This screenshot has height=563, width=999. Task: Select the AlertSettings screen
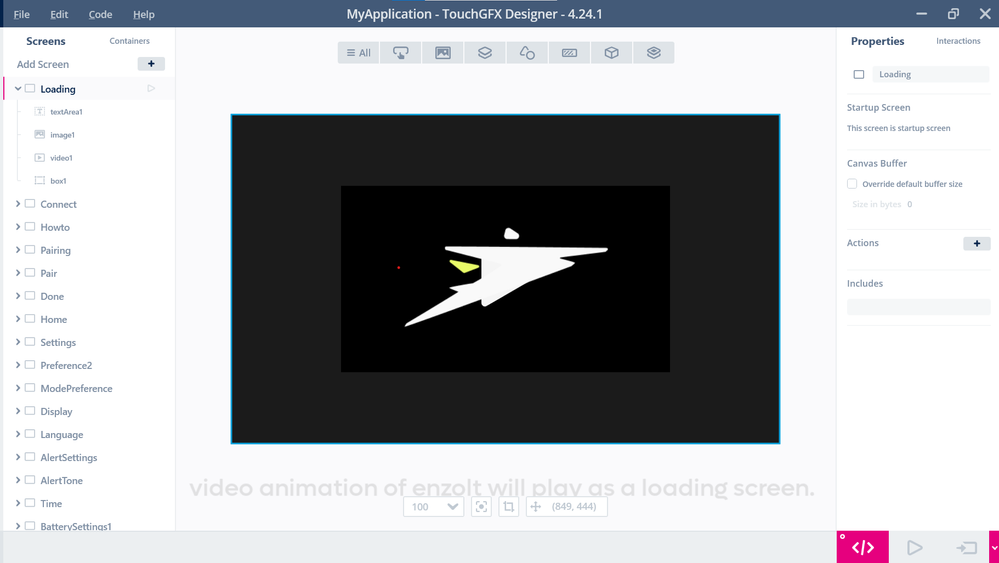pyautogui.click(x=69, y=457)
